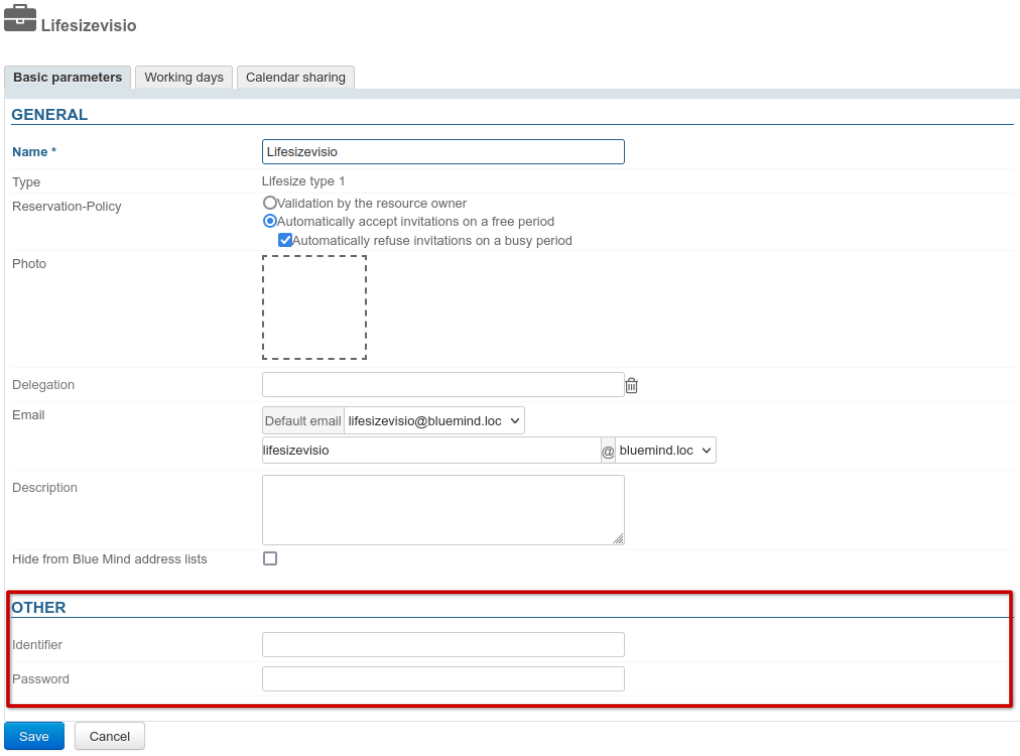Click the trash icon beside Delegation field
Screen dimensions: 1020x756
pos(631,385)
